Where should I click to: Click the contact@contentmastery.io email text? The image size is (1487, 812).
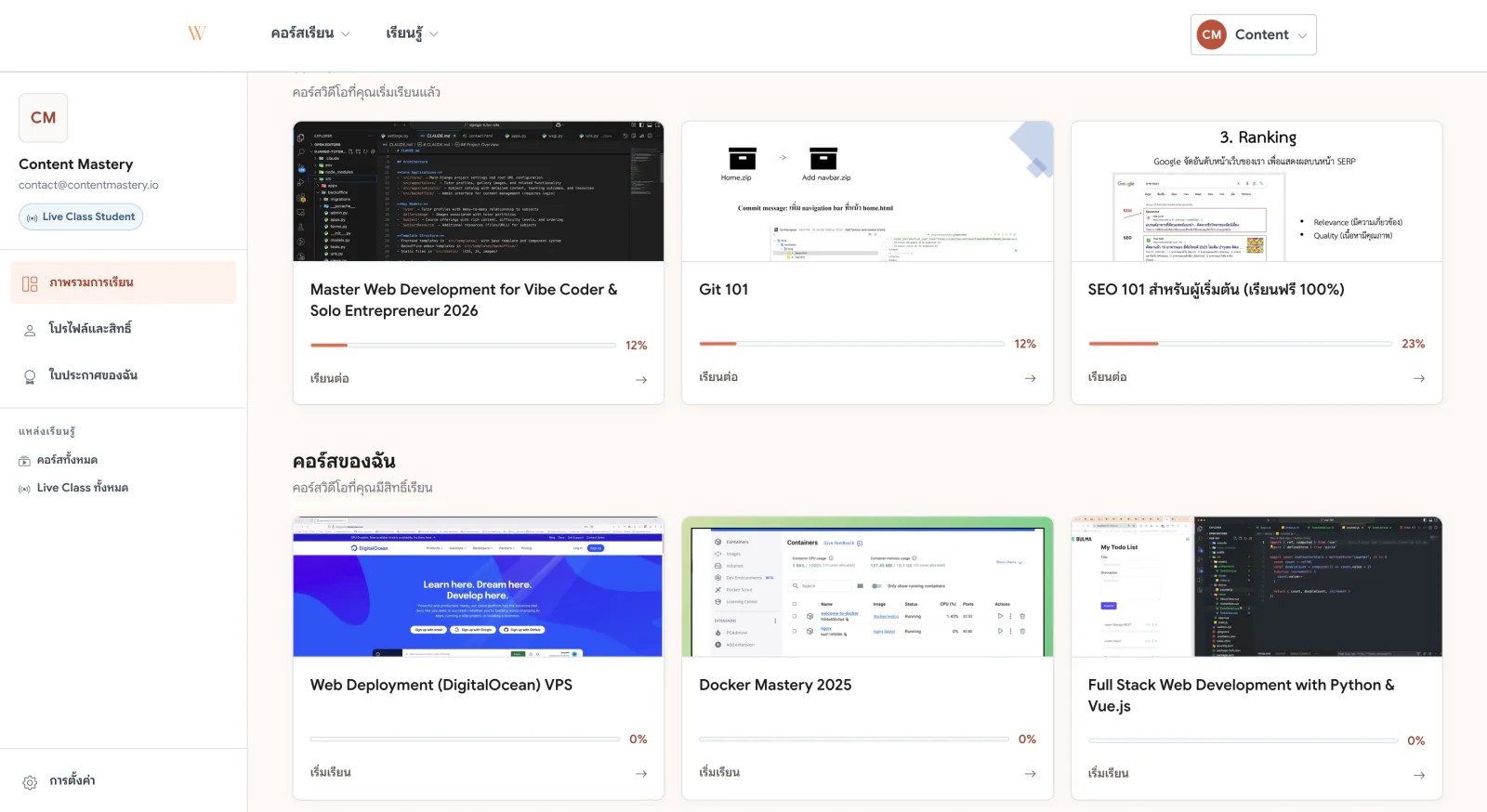[x=88, y=185]
